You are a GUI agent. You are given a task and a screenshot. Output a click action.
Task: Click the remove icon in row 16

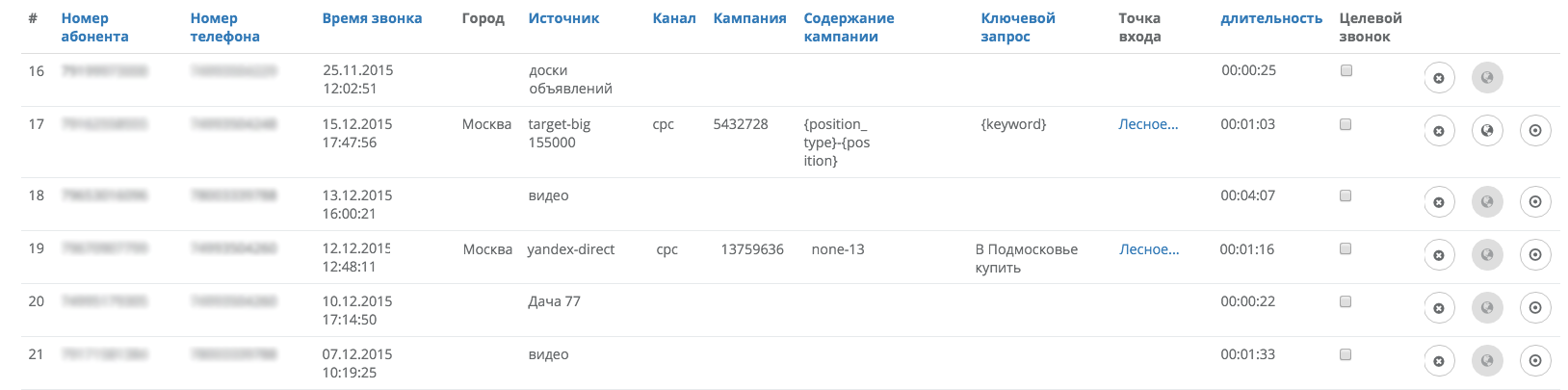tap(1439, 78)
